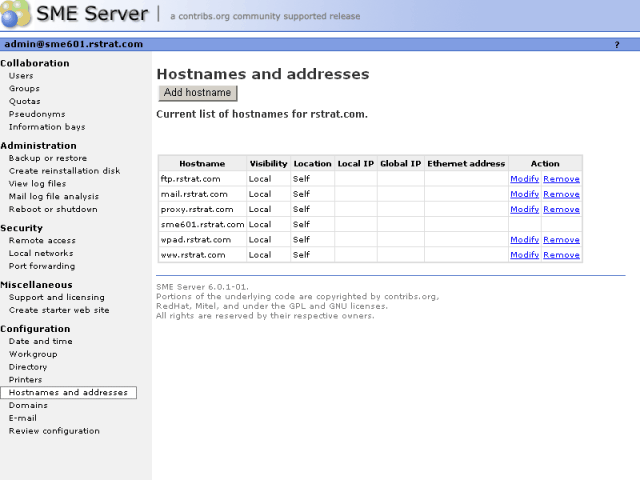Click the Security section heading
This screenshot has width=640, height=480.
click(22, 228)
